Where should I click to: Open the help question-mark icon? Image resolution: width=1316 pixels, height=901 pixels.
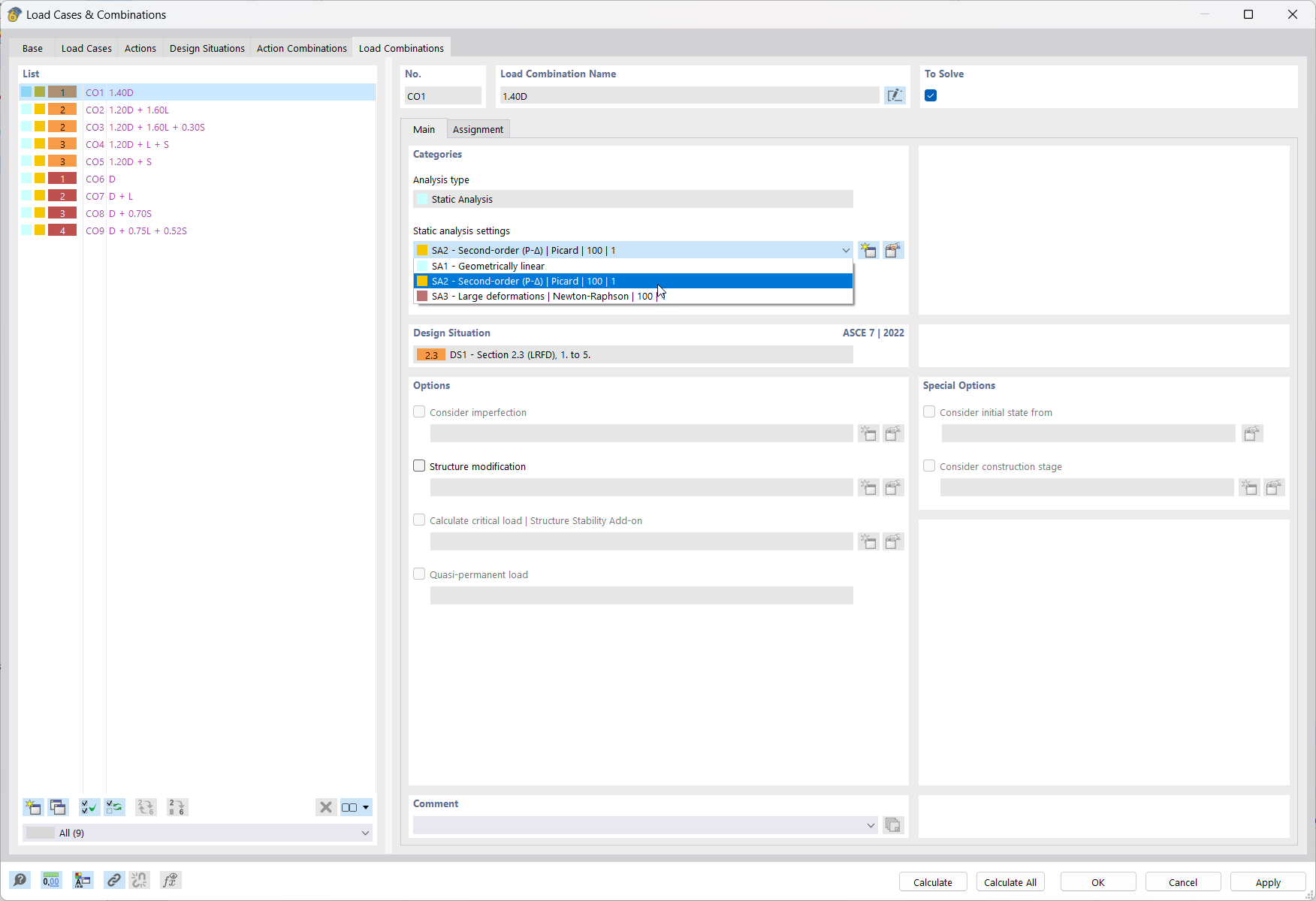tap(20, 880)
